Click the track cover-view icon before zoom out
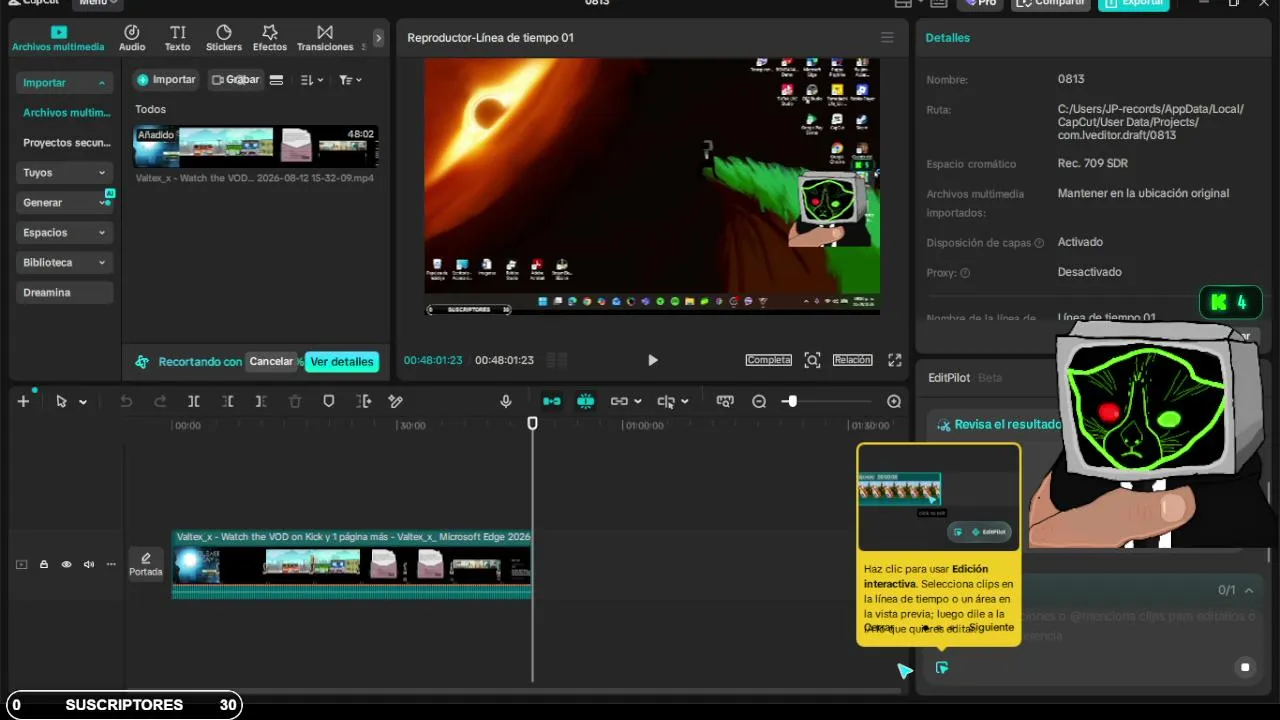 click(725, 401)
